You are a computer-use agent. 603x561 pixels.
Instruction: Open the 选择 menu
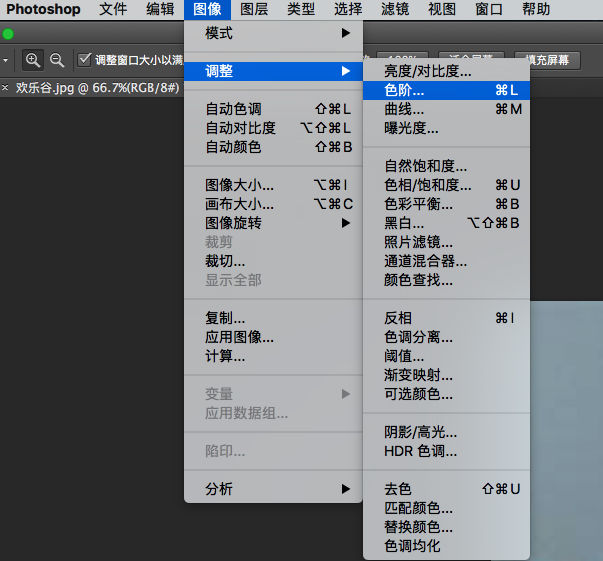[x=348, y=9]
